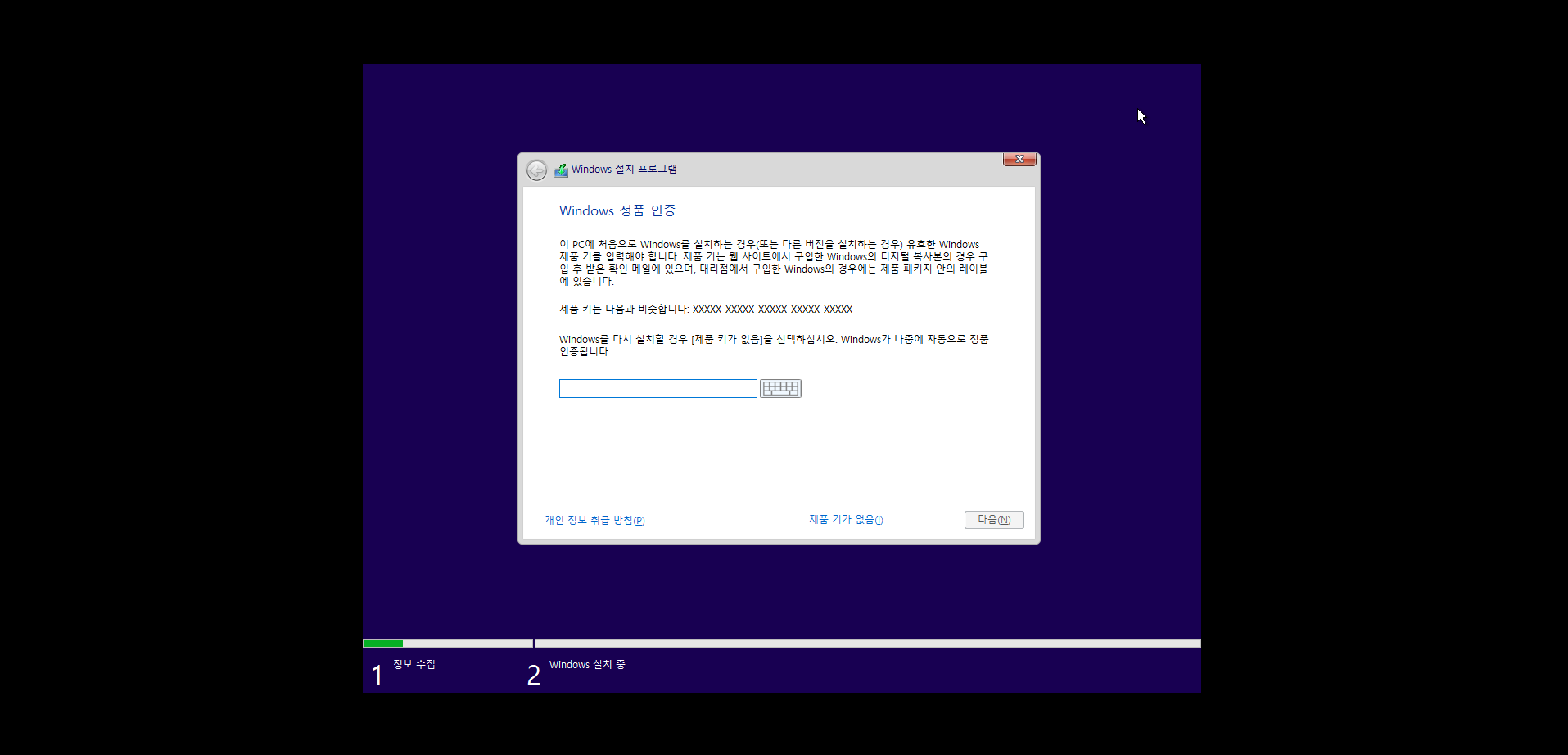
Task: Click the sample key text XXXXX-XXXXX-XXXXX-XXXXX-XXXXX
Action: 772,310
